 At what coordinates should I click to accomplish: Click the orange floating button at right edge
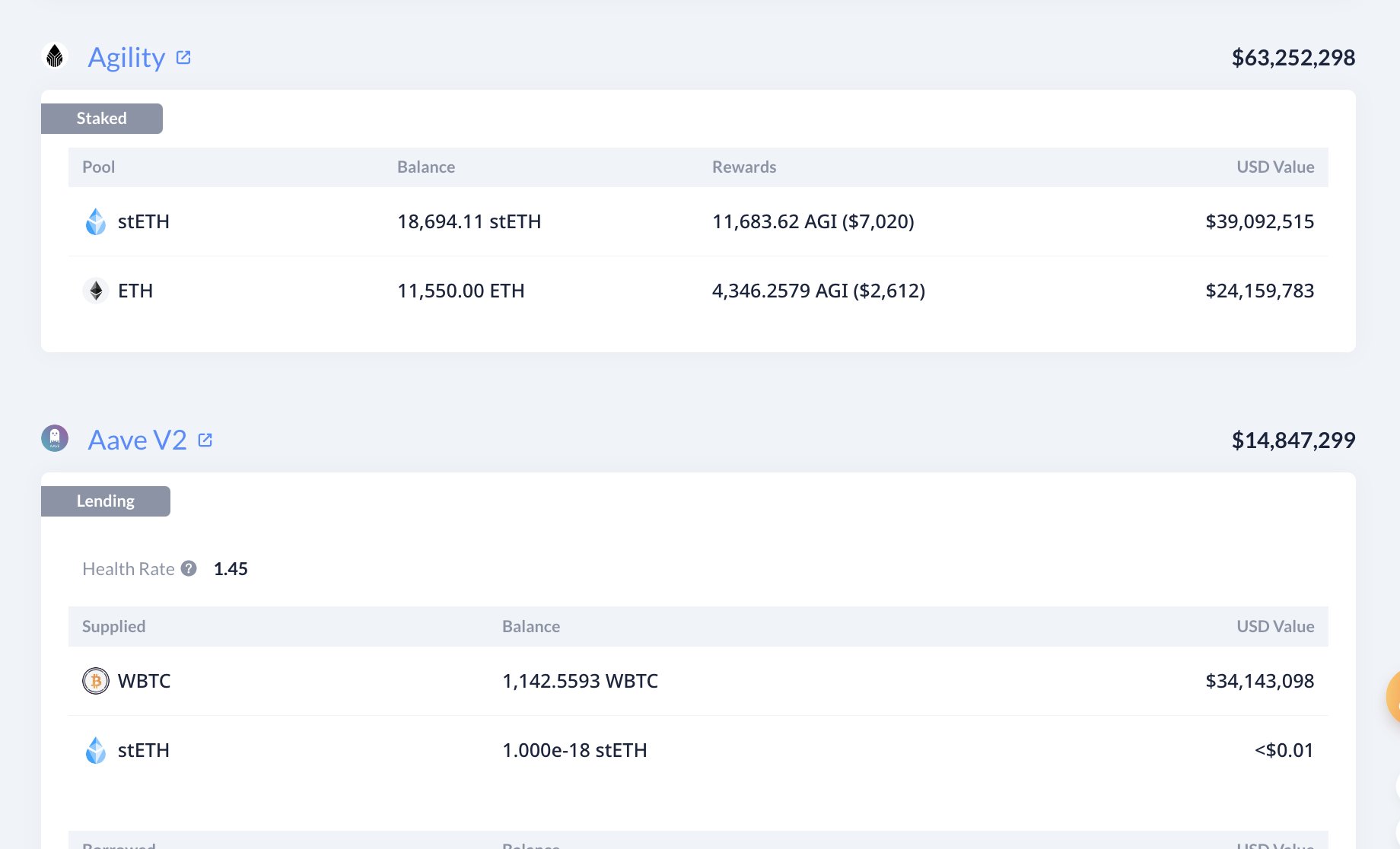click(1393, 696)
